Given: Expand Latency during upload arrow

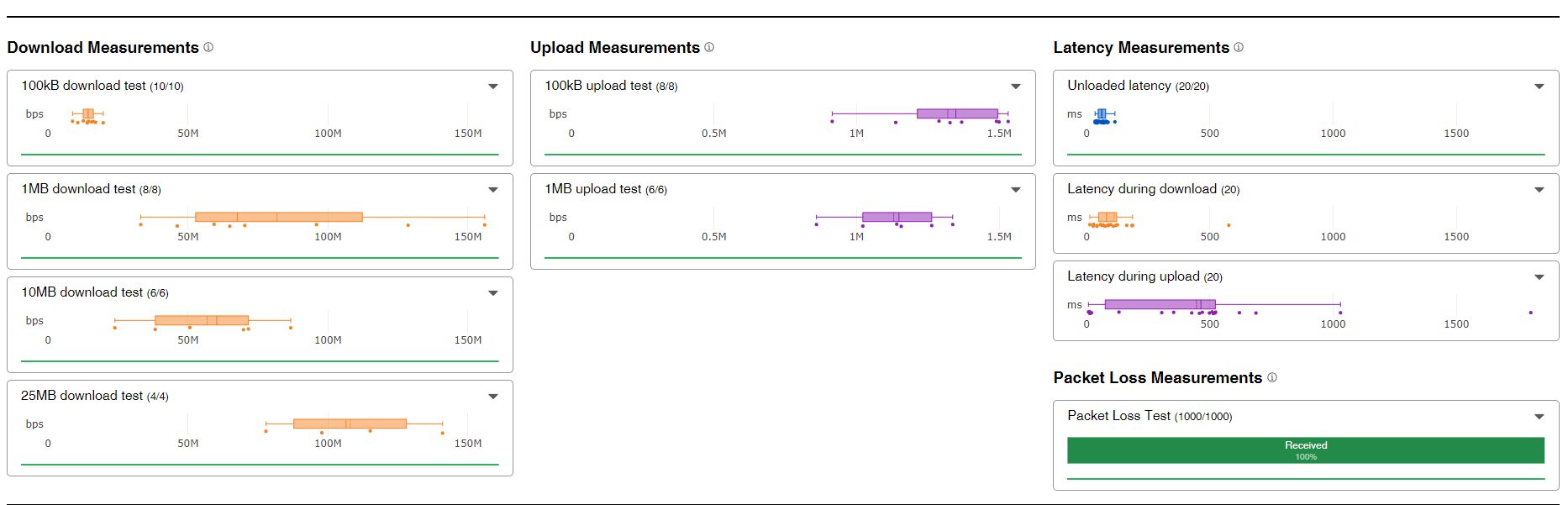Looking at the screenshot, I should [x=1539, y=277].
